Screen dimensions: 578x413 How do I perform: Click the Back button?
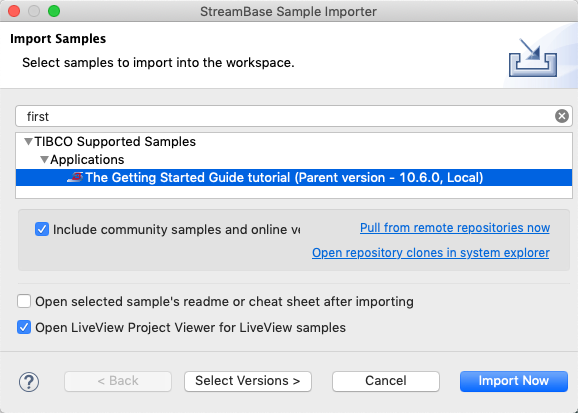(118, 381)
